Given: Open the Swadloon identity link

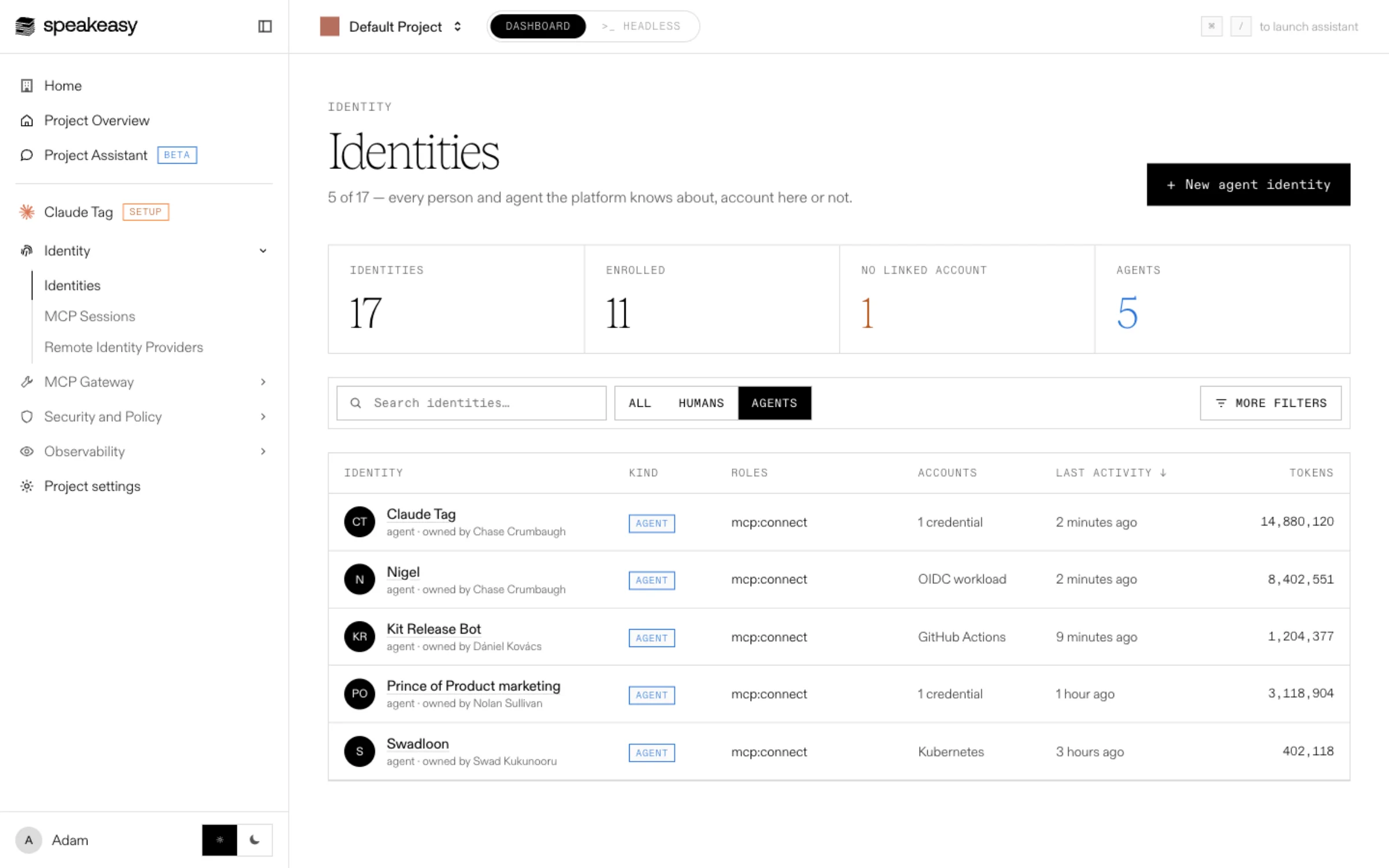Looking at the screenshot, I should tap(417, 744).
